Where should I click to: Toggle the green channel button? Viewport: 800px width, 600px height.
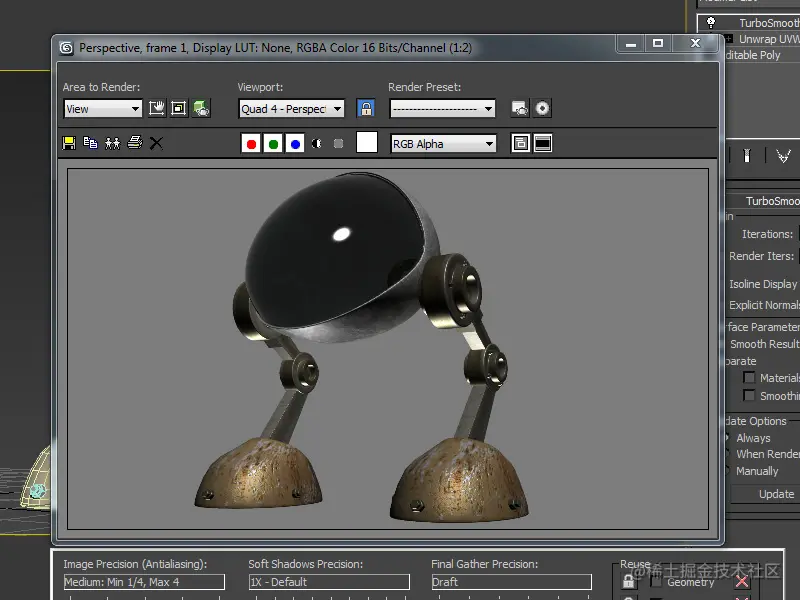pyautogui.click(x=273, y=144)
